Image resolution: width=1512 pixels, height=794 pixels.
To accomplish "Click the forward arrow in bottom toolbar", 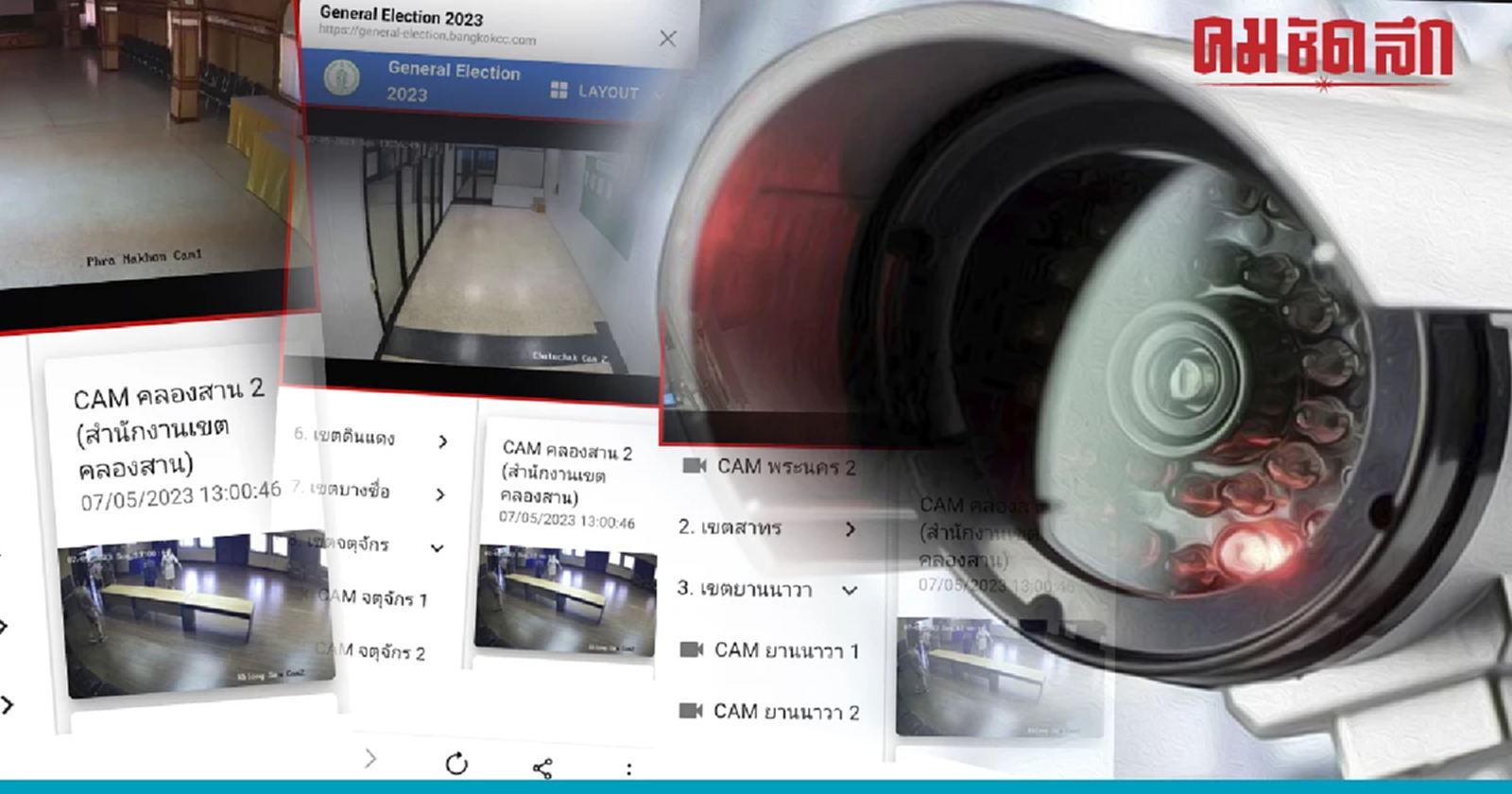I will (x=370, y=758).
